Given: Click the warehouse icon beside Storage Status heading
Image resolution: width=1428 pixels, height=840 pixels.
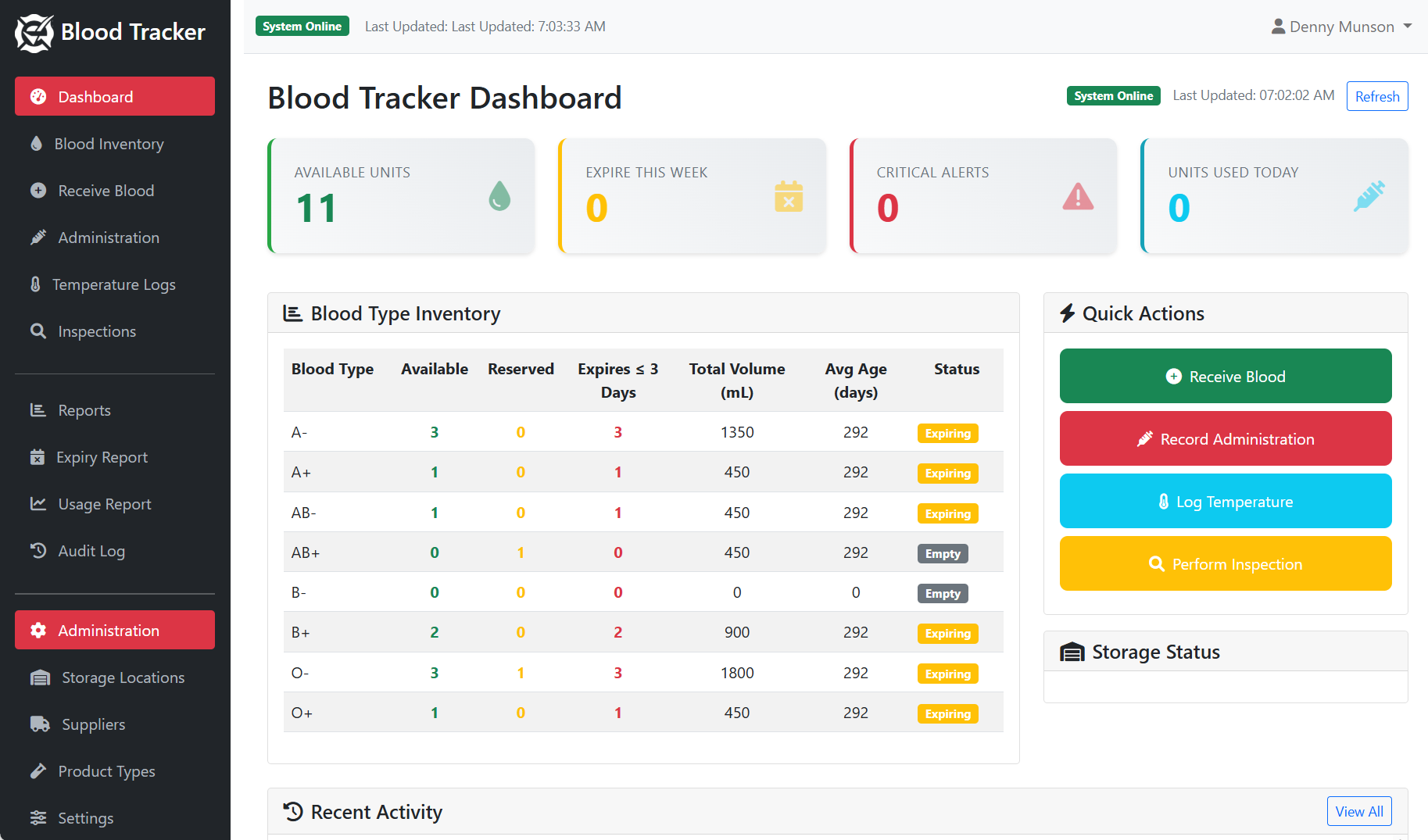Looking at the screenshot, I should [x=1072, y=652].
